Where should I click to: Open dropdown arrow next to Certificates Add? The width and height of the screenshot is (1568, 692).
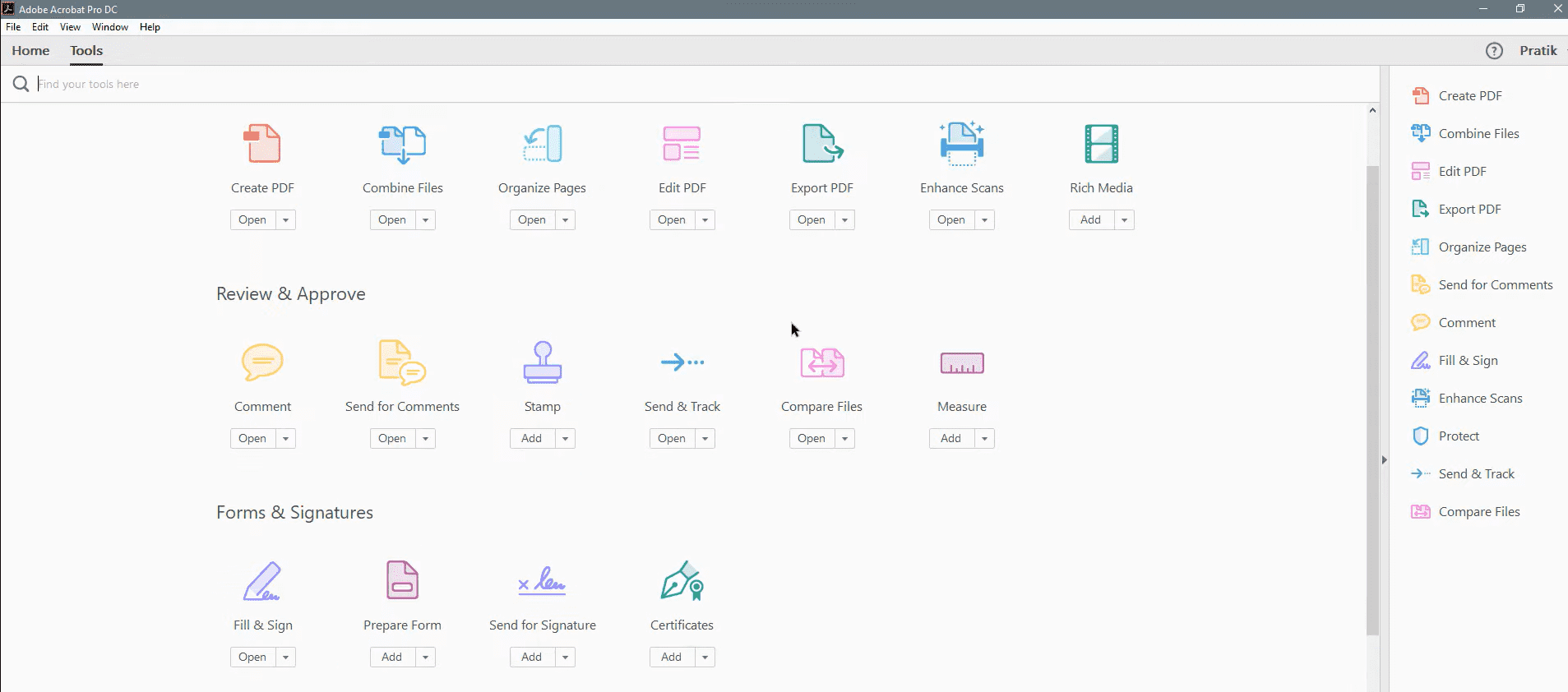tap(705, 657)
